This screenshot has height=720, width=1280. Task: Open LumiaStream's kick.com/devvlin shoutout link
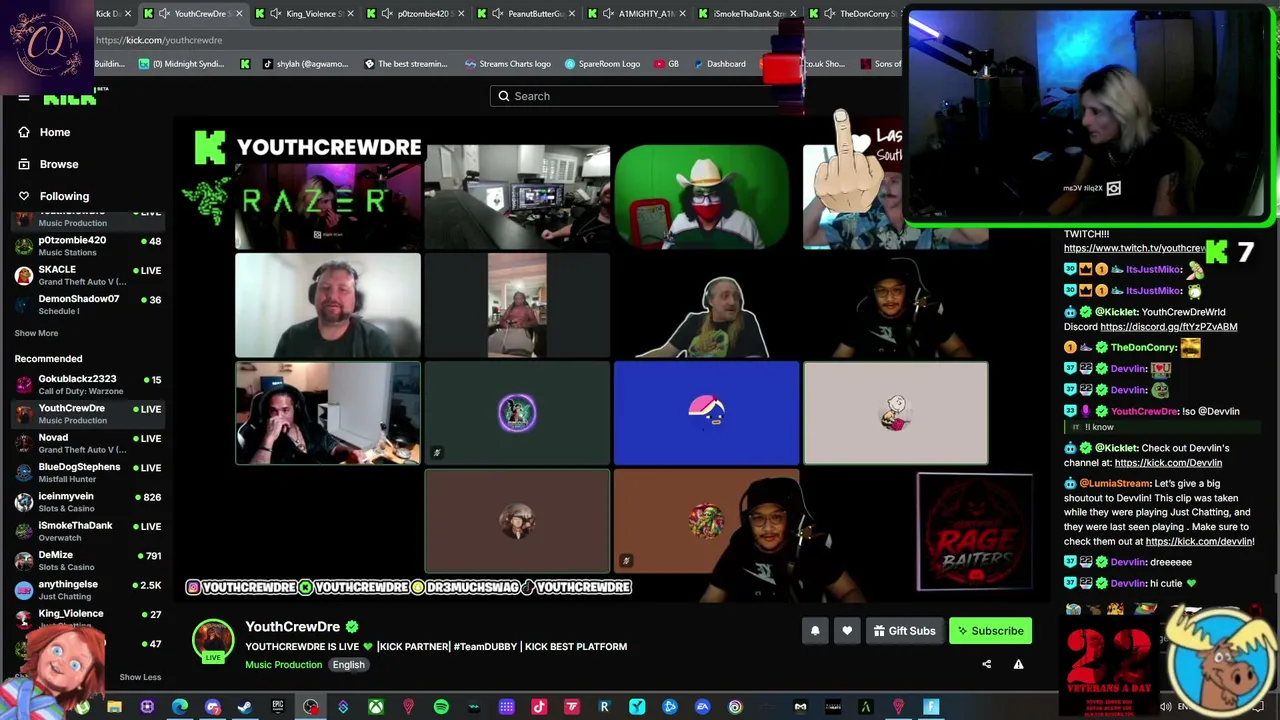pos(1198,542)
